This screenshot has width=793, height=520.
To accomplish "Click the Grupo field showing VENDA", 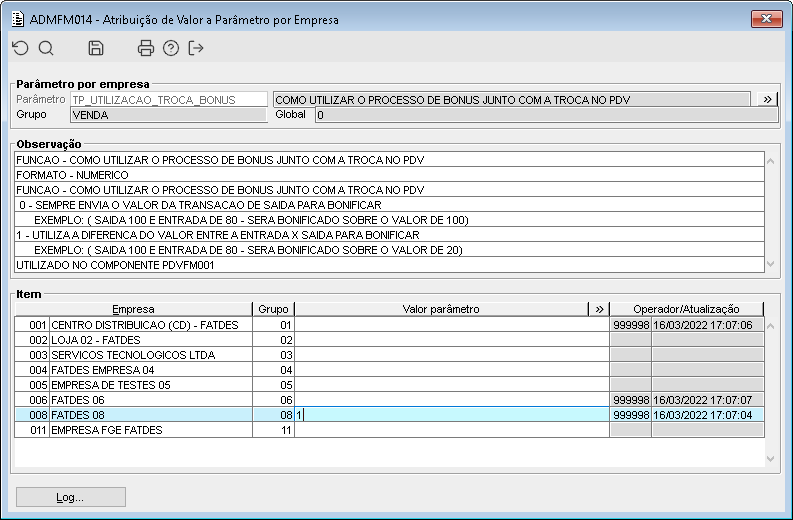I will 168,115.
